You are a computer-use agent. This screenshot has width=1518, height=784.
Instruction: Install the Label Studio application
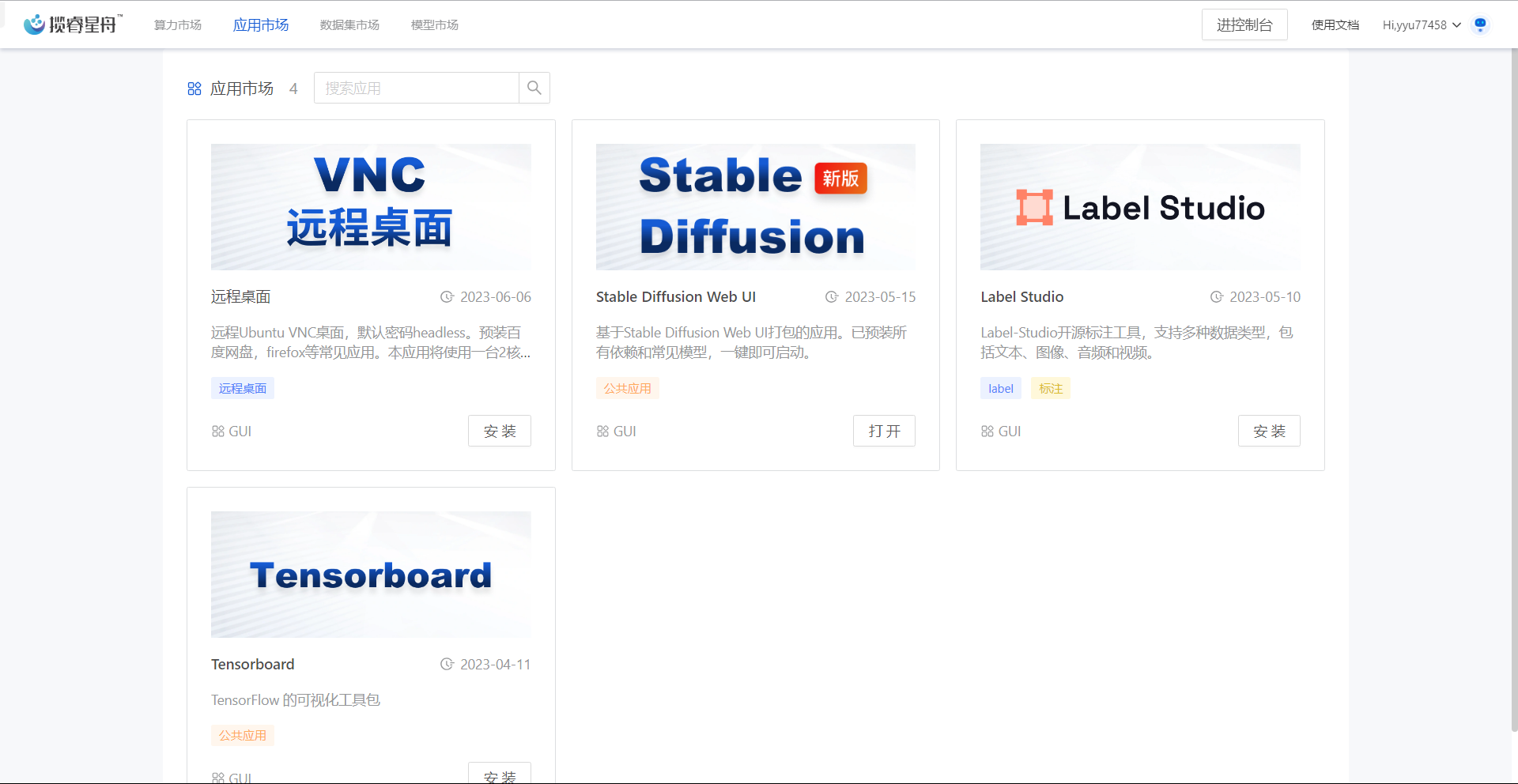pyautogui.click(x=1268, y=431)
